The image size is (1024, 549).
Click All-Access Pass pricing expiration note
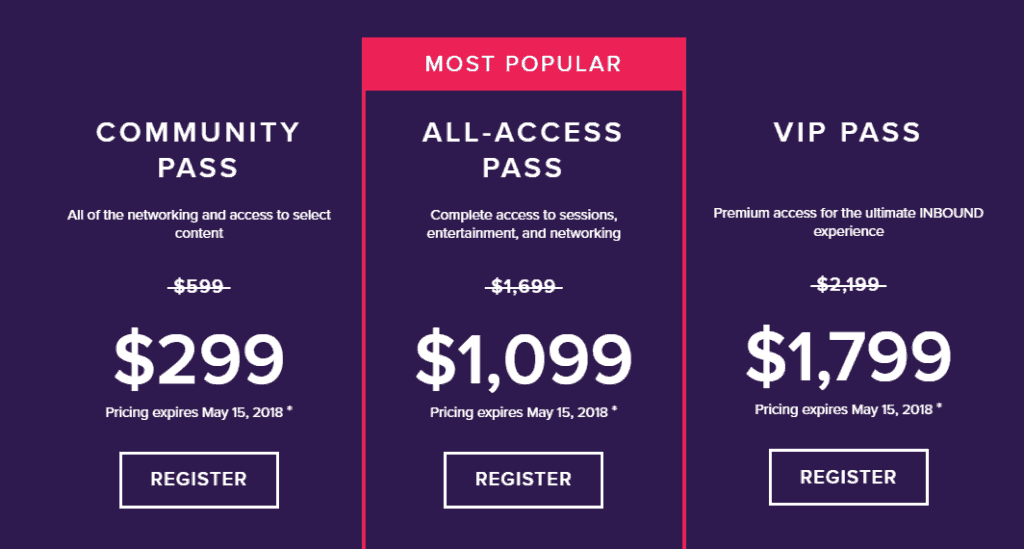(x=524, y=412)
